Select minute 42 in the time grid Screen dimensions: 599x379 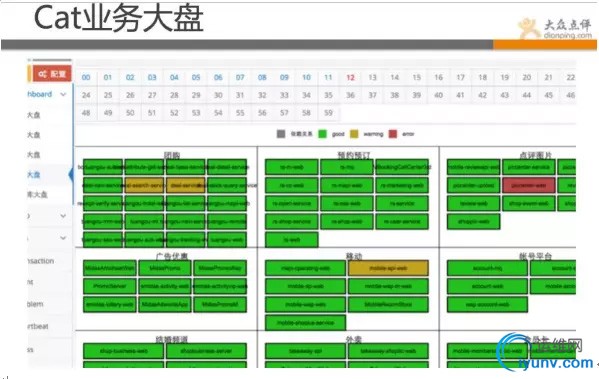click(482, 95)
